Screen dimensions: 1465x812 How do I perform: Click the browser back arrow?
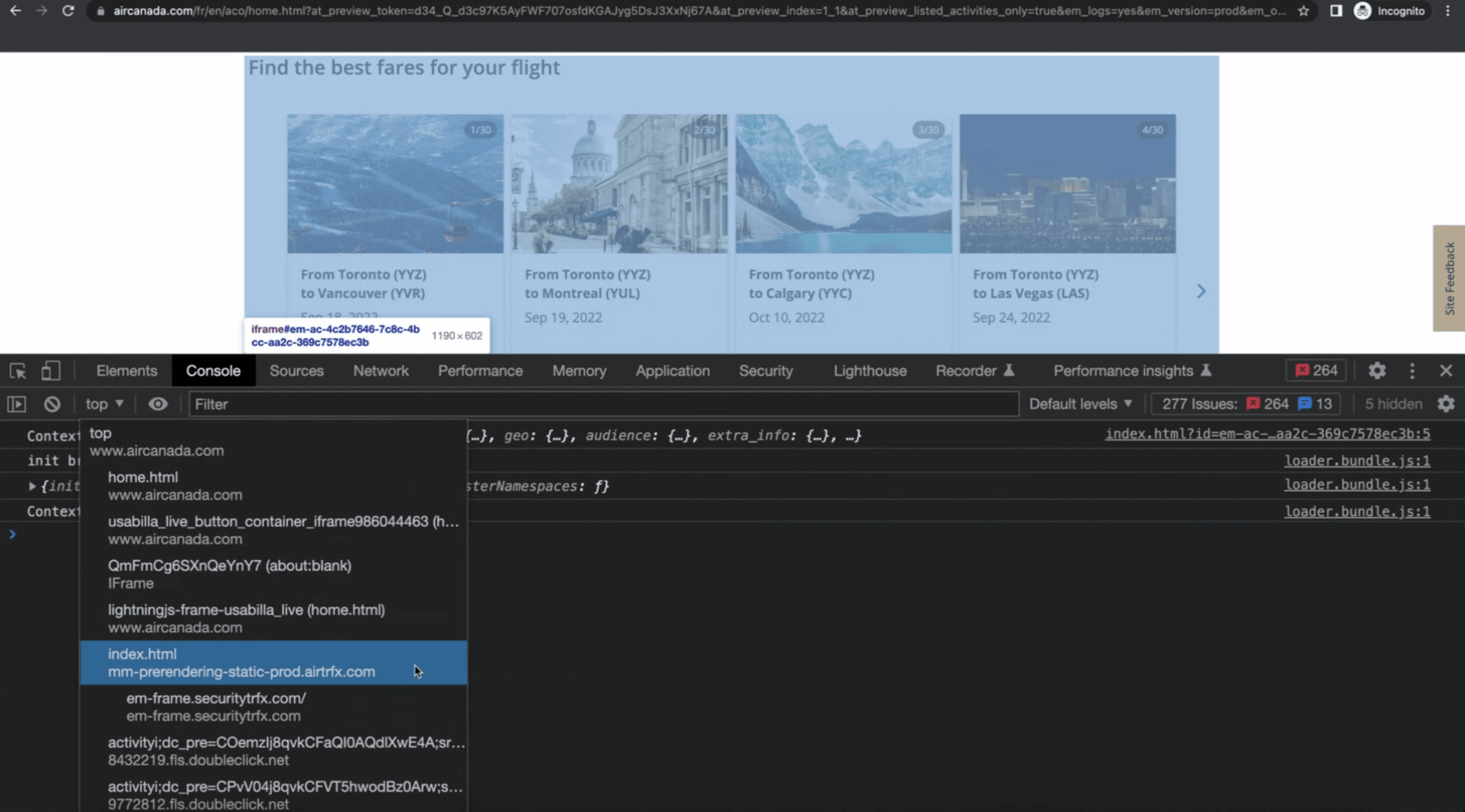15,10
